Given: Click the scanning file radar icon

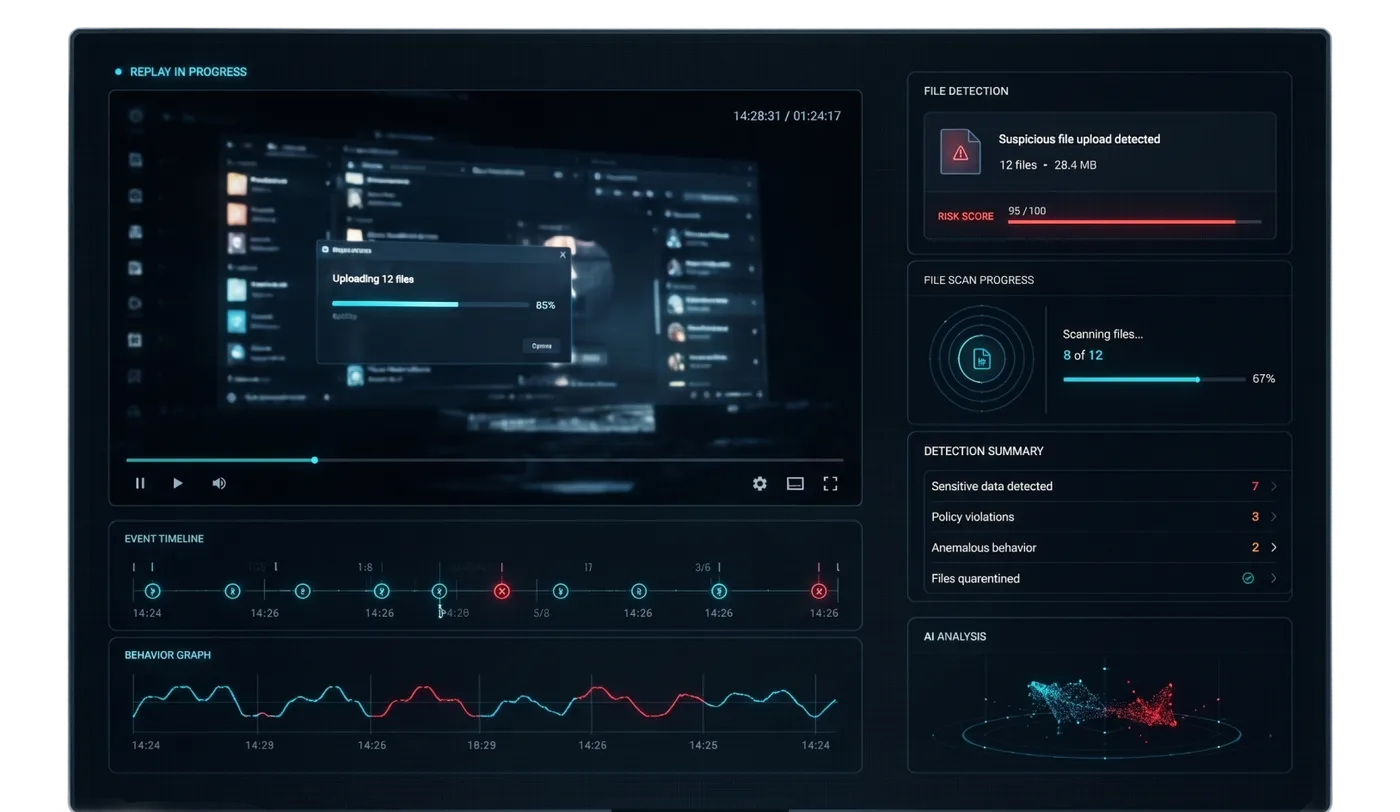Looking at the screenshot, I should [x=981, y=359].
